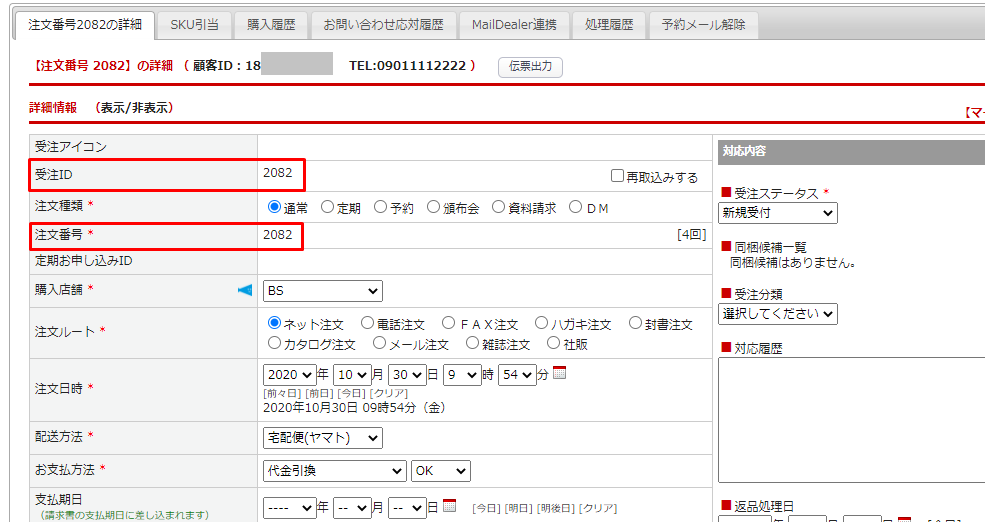Switch to the 処理履歴 tab
This screenshot has width=985, height=522.
point(609,25)
